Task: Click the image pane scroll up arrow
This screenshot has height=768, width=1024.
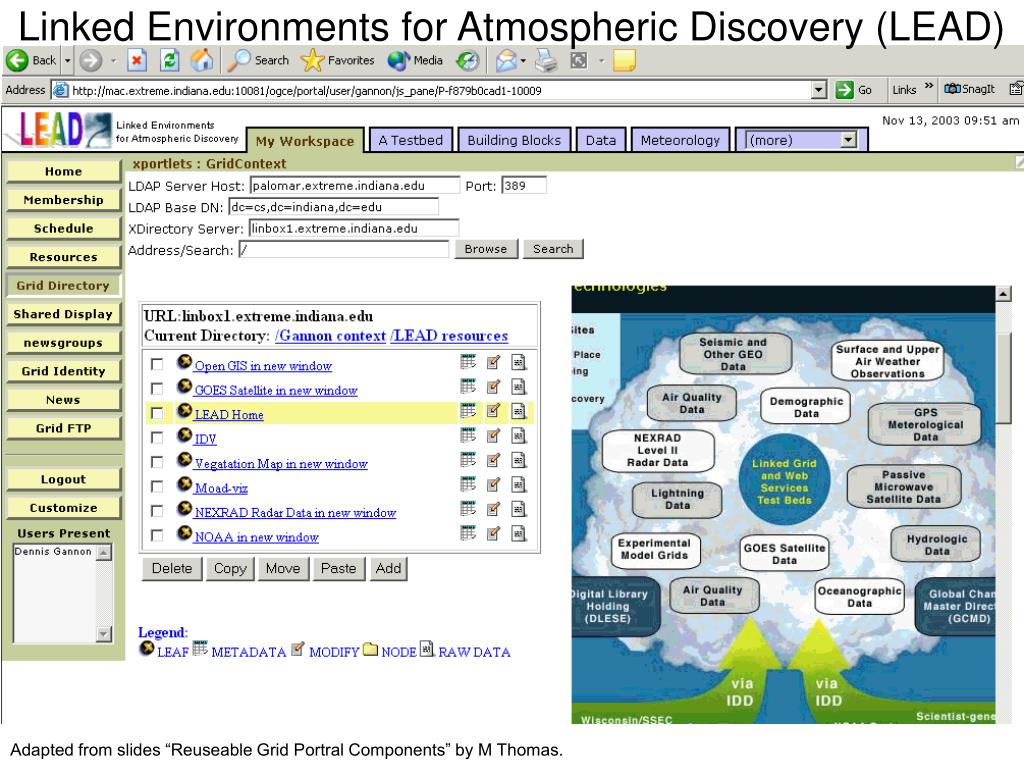Action: click(1004, 294)
